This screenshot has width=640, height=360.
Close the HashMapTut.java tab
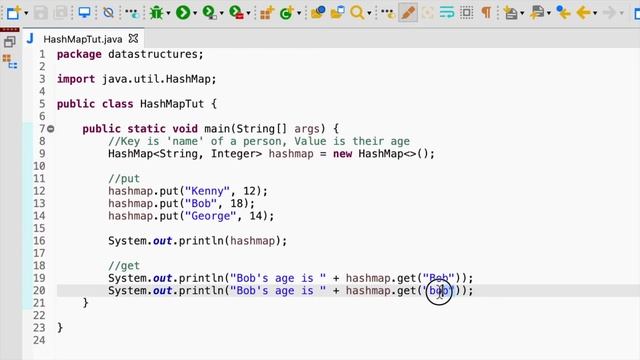coord(133,39)
